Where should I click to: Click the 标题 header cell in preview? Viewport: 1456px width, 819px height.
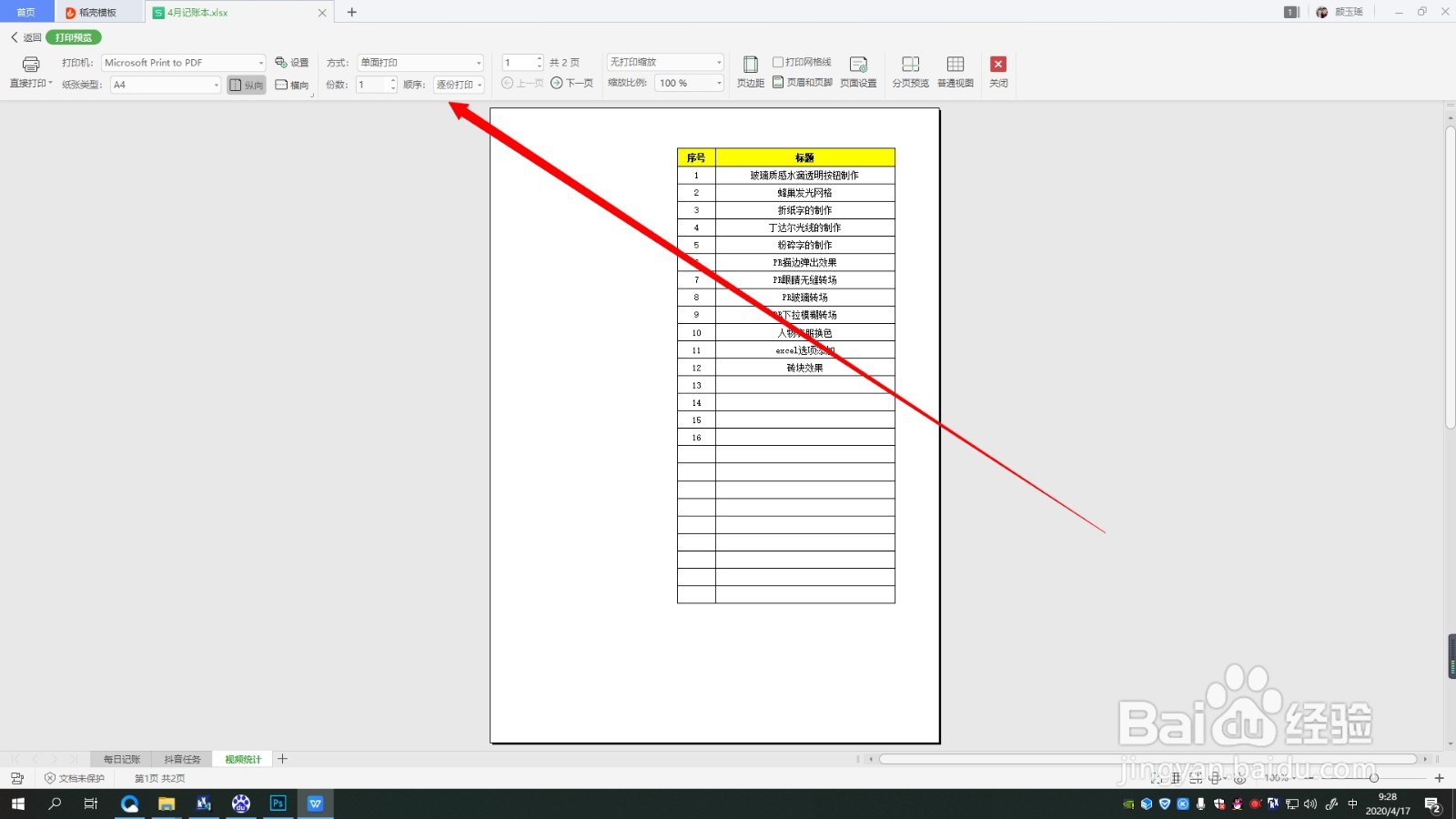804,157
